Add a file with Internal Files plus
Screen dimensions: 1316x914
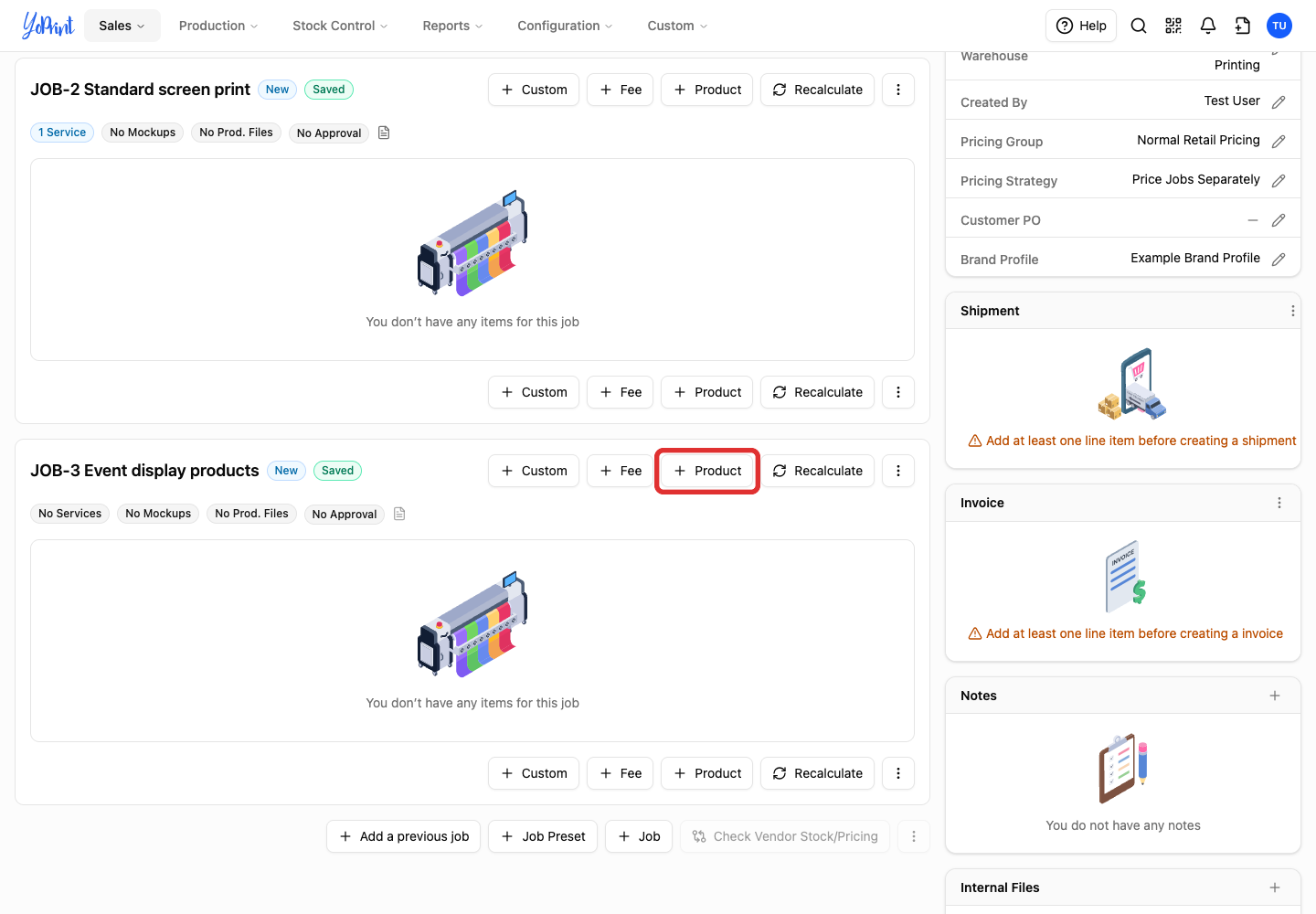point(1275,887)
